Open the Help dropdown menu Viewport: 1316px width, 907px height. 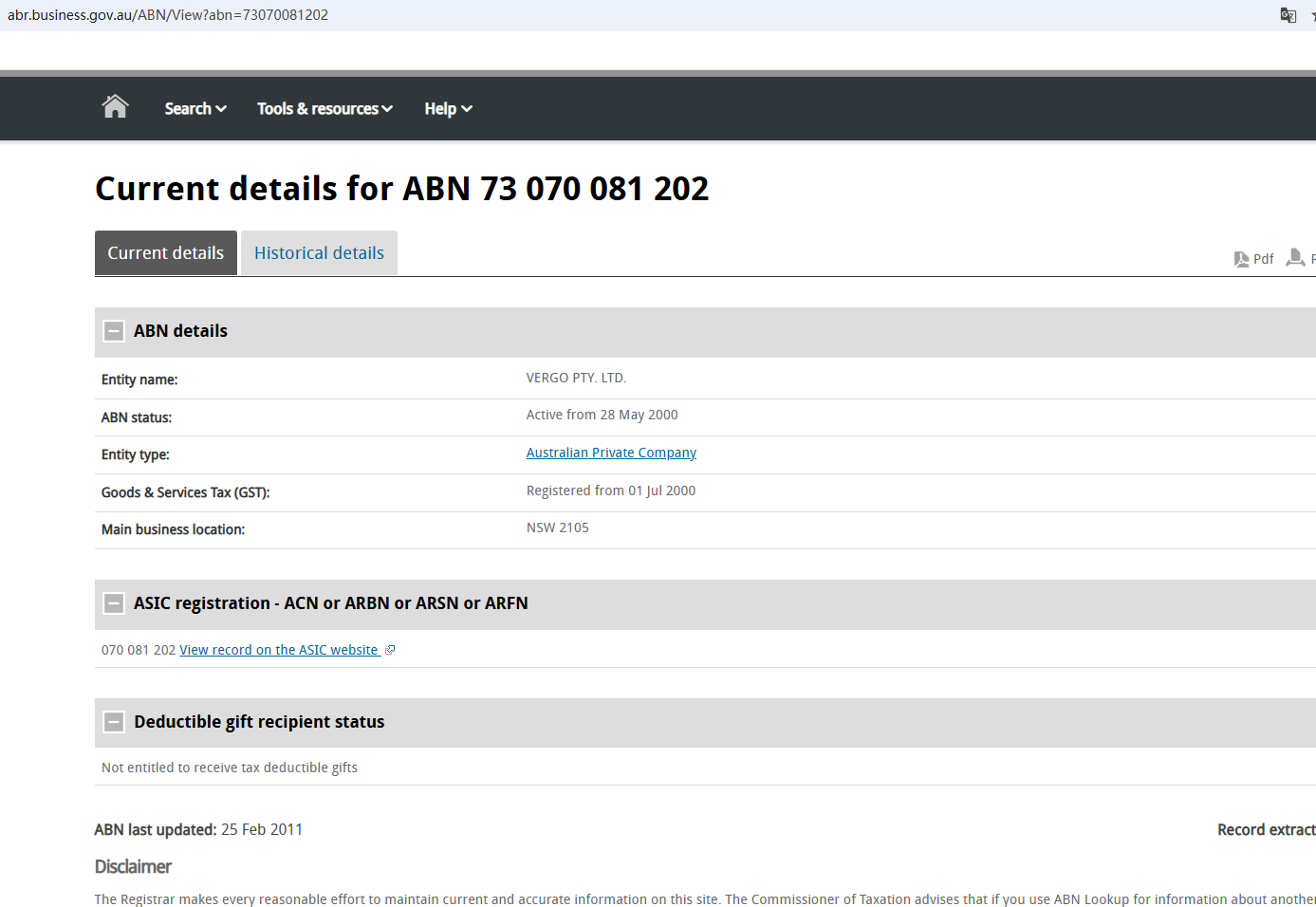coord(448,109)
